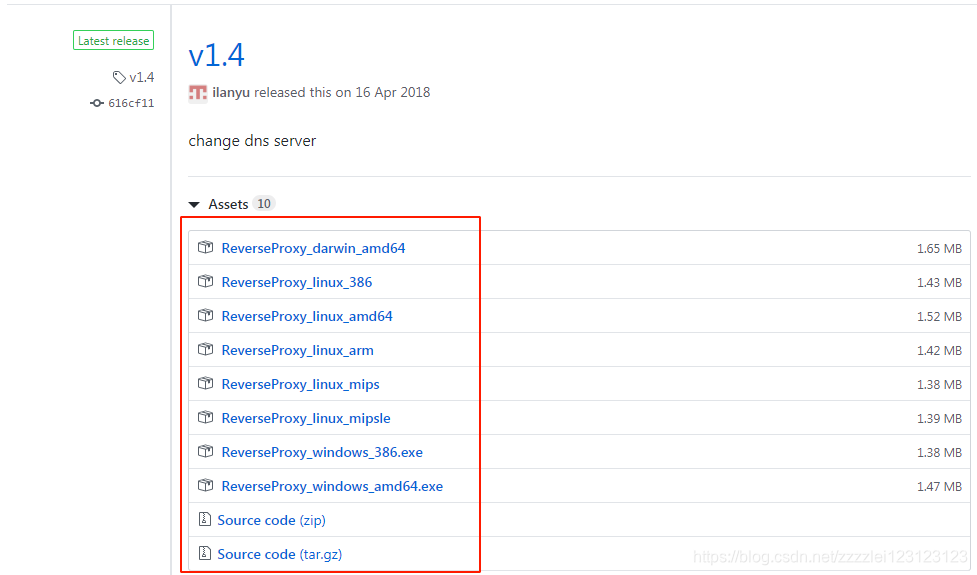Click the commit icon next to 616cf11
The height and width of the screenshot is (575, 977).
tap(97, 103)
